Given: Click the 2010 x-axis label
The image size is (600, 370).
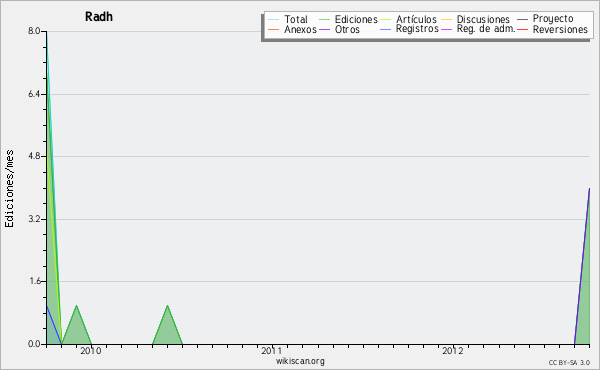Looking at the screenshot, I should coord(91,351).
